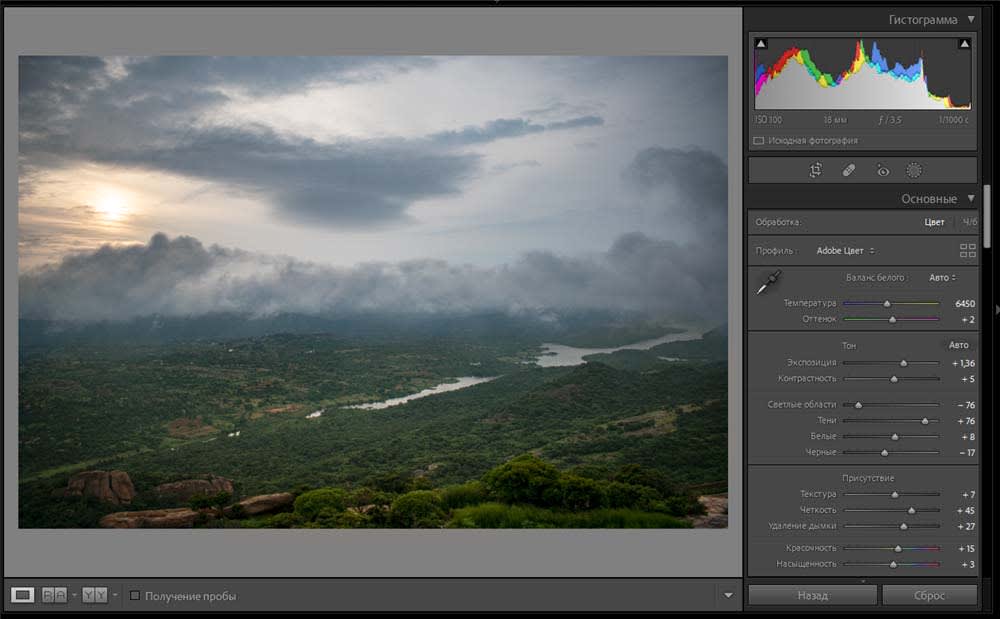Open dropdown arrow next to R|A icon
Screen dimensions: 1000x619
[74, 595]
